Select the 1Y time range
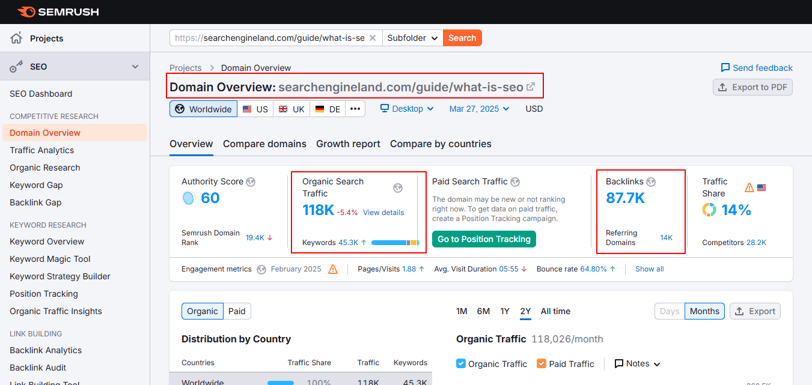The width and height of the screenshot is (812, 385). (x=505, y=311)
